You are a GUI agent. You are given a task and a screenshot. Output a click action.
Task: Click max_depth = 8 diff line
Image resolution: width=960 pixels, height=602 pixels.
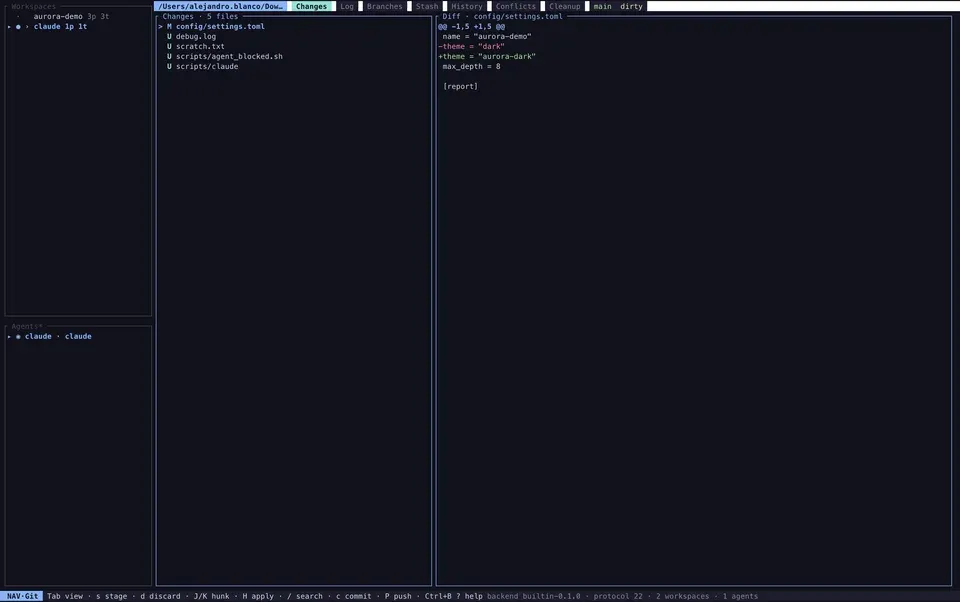coord(471,66)
